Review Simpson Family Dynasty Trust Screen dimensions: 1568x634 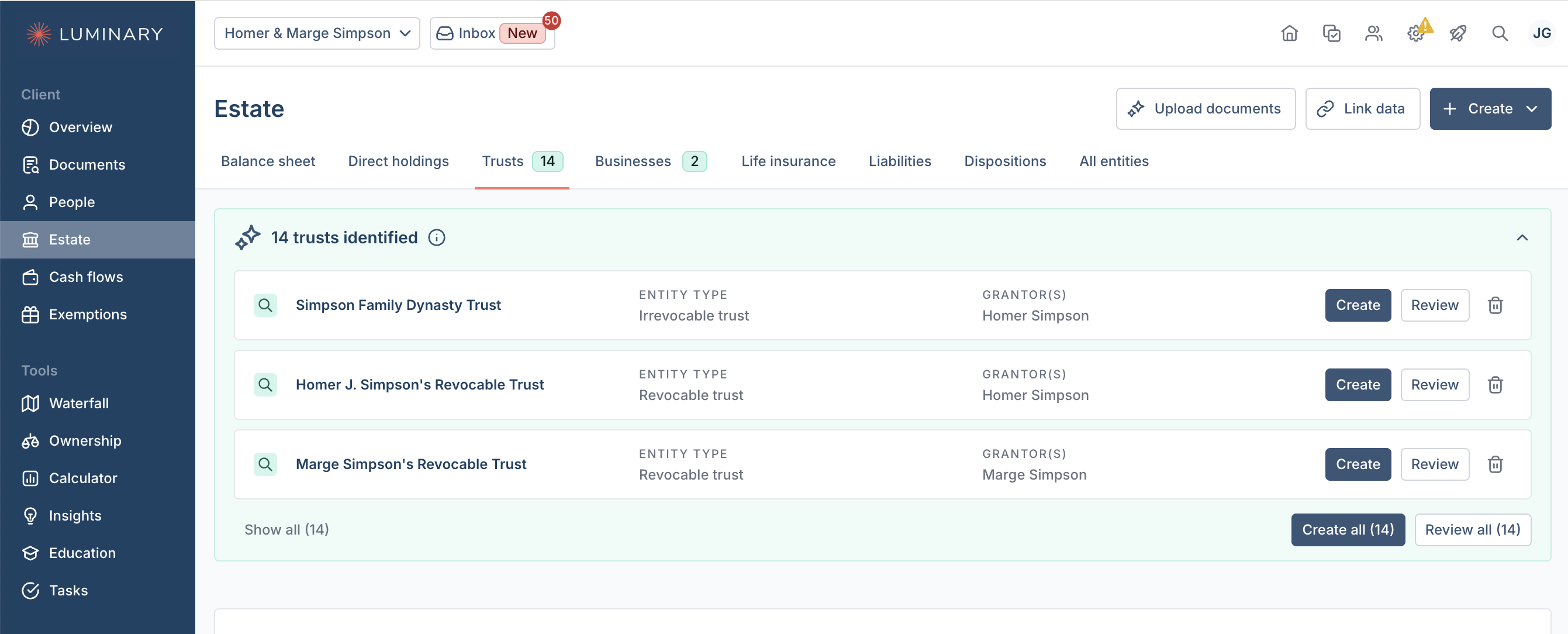(x=1435, y=305)
